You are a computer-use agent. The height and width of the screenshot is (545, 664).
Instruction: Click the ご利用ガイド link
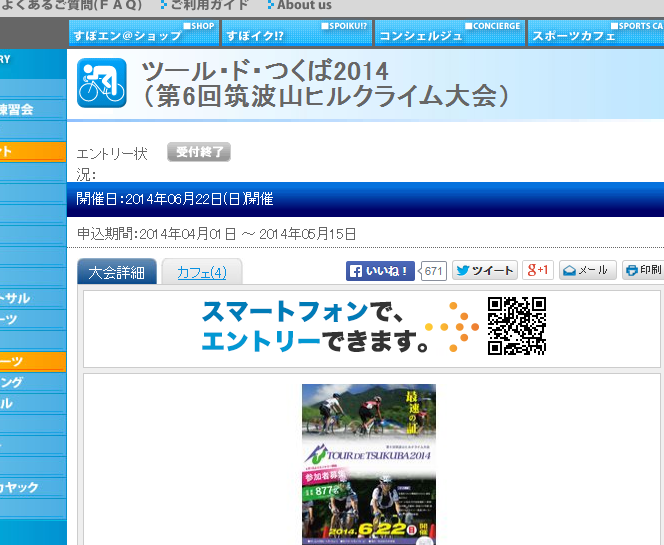[208, 6]
